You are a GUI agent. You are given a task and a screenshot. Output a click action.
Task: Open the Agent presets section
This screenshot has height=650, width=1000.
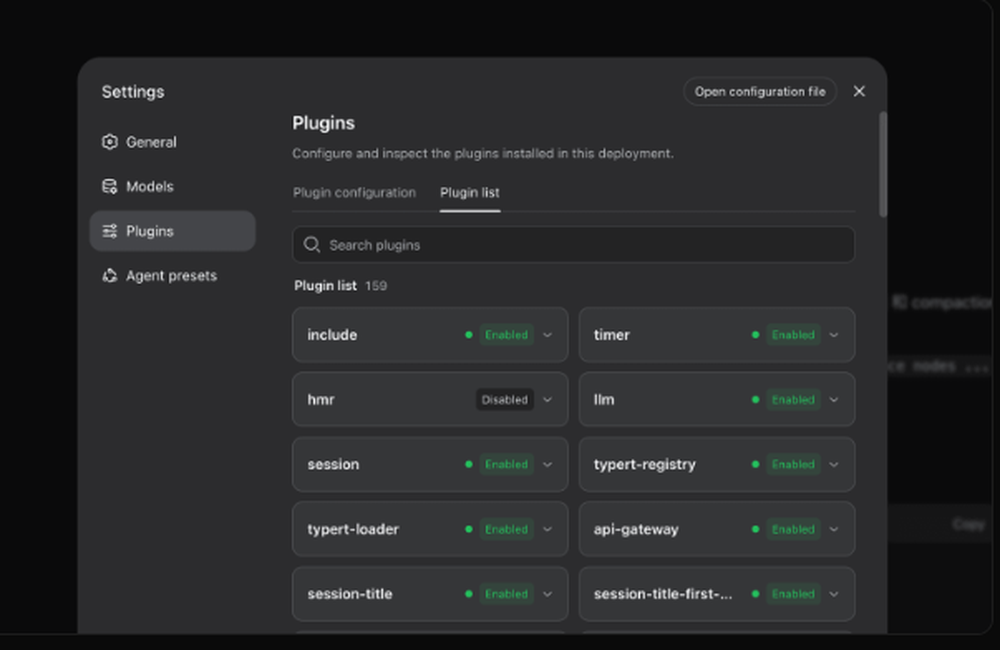click(172, 276)
